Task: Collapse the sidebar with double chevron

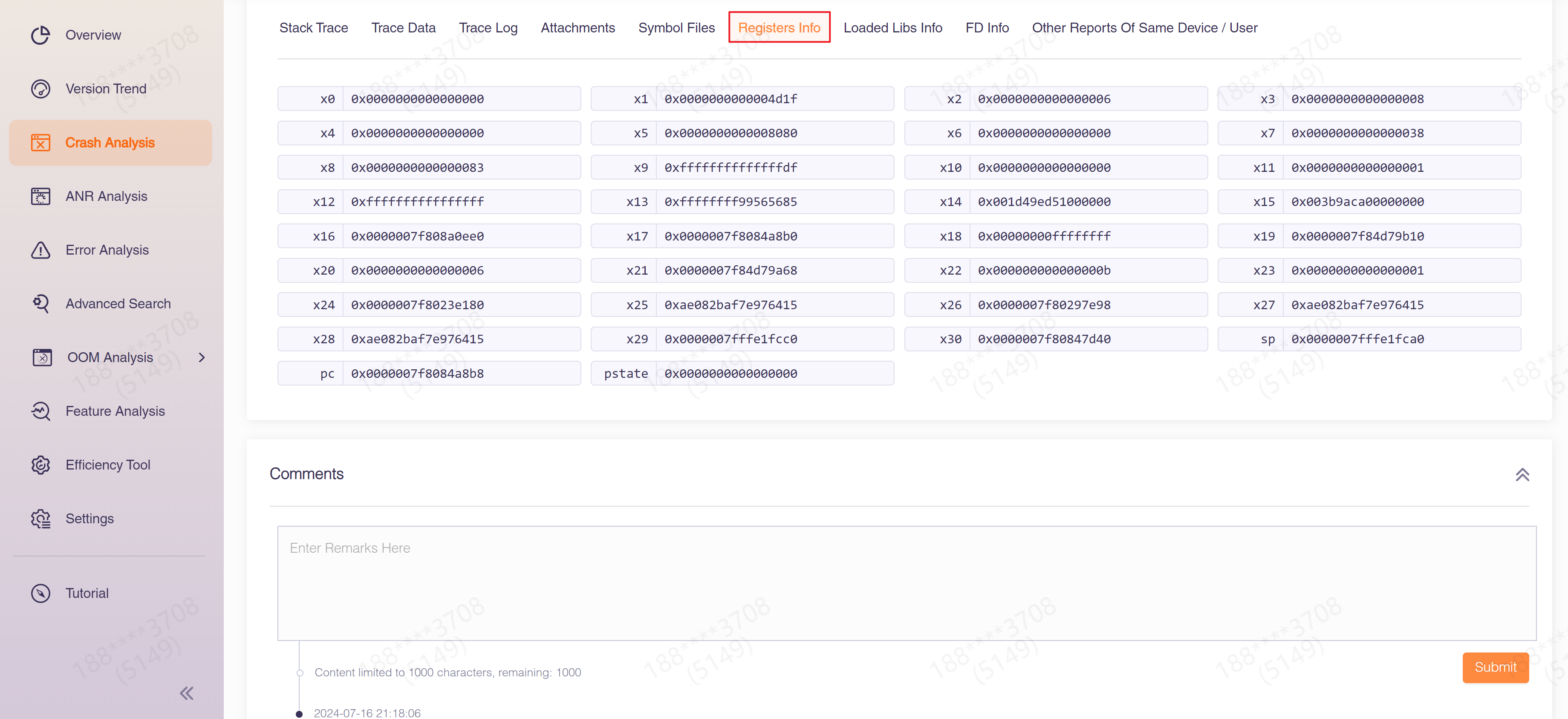Action: point(186,693)
